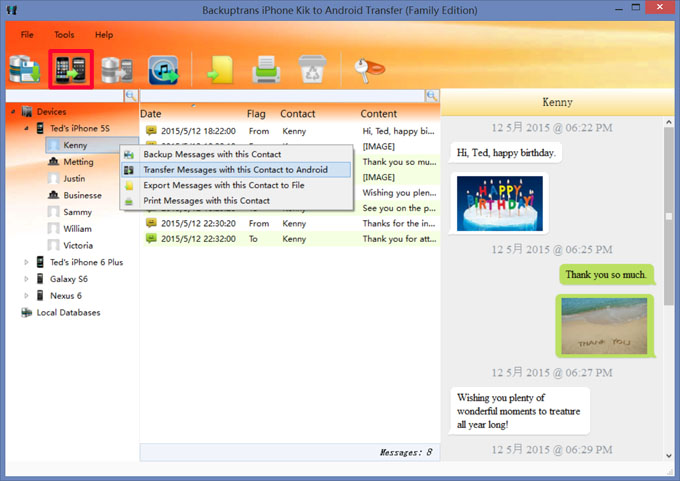Viewport: 680px width, 481px height.
Task: Click the contact search field on the left
Action: (x=65, y=95)
